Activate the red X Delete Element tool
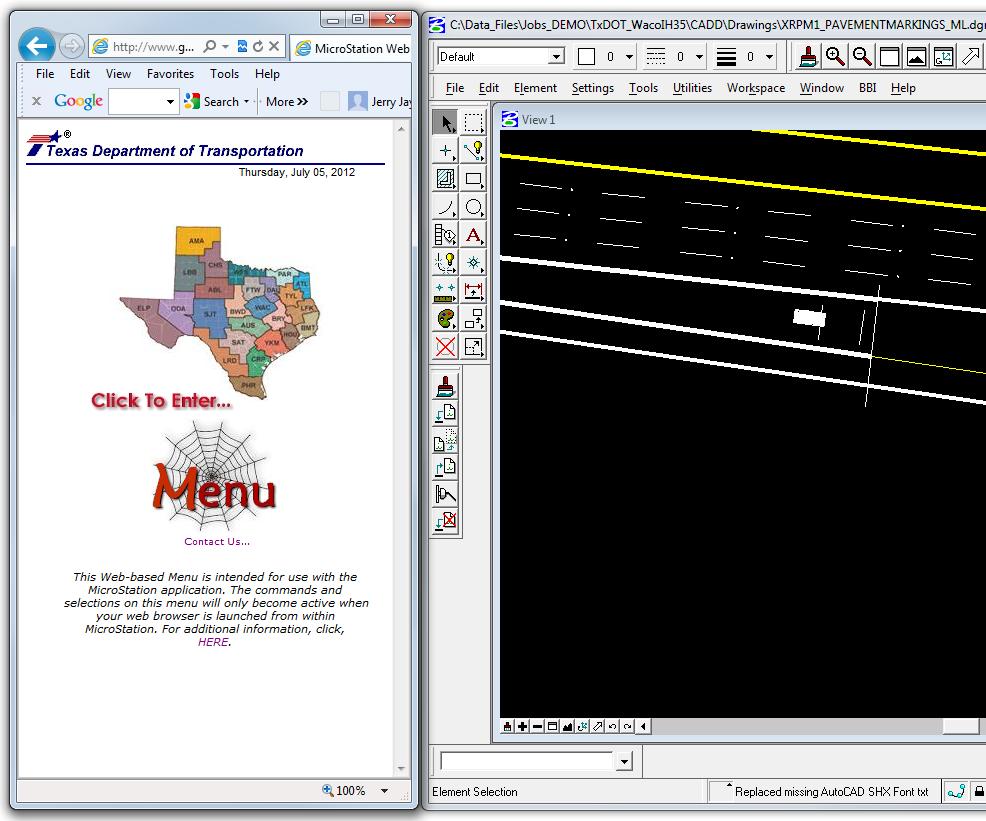Screen dimensions: 986x821 [445, 346]
